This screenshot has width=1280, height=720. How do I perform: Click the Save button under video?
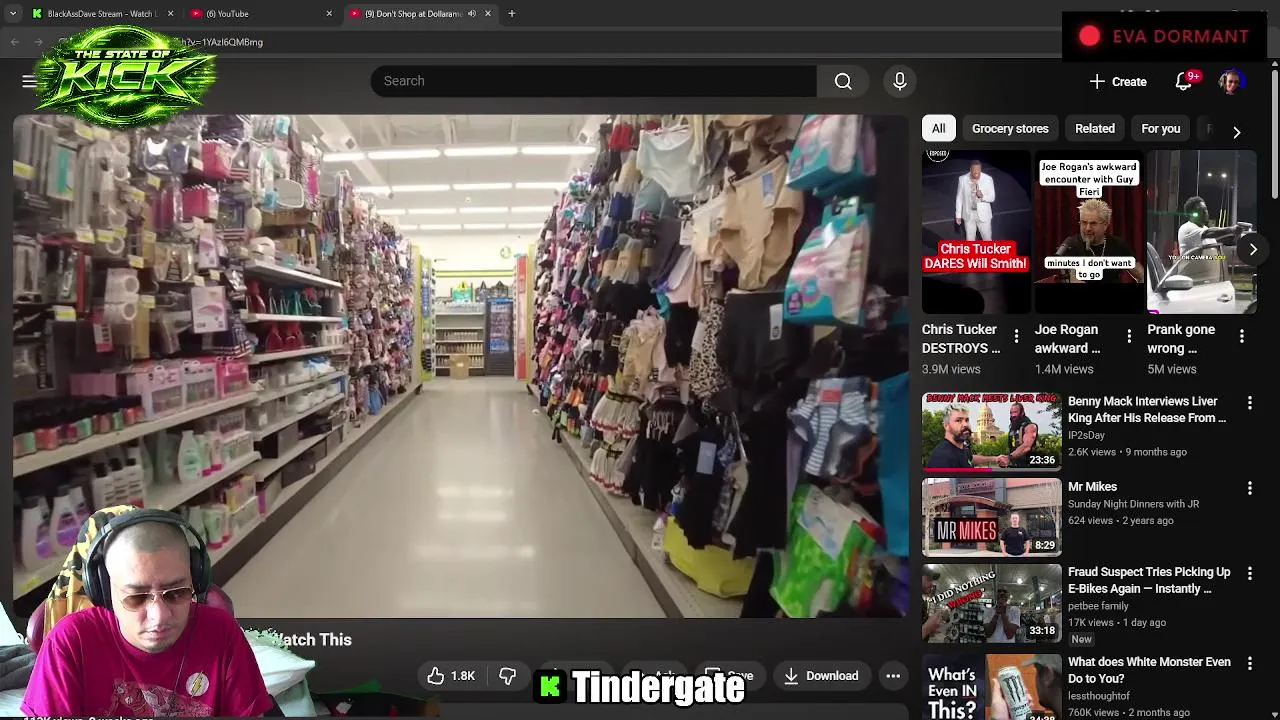(x=729, y=676)
